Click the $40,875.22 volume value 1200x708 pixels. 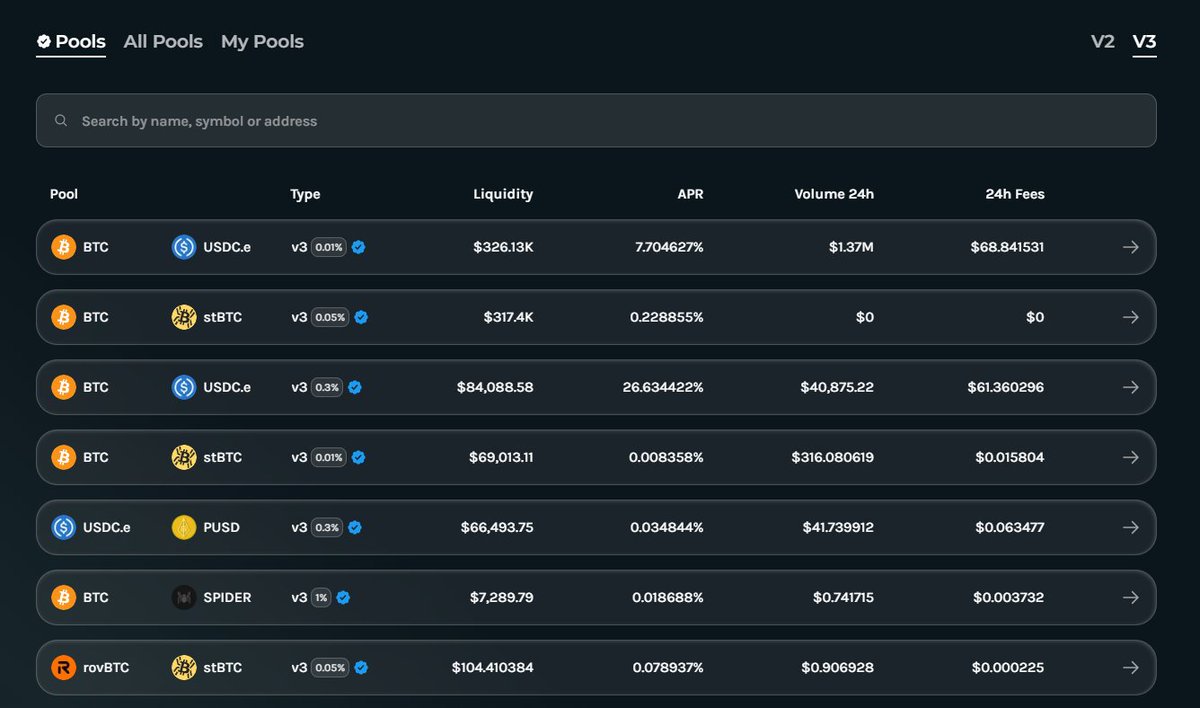837,387
